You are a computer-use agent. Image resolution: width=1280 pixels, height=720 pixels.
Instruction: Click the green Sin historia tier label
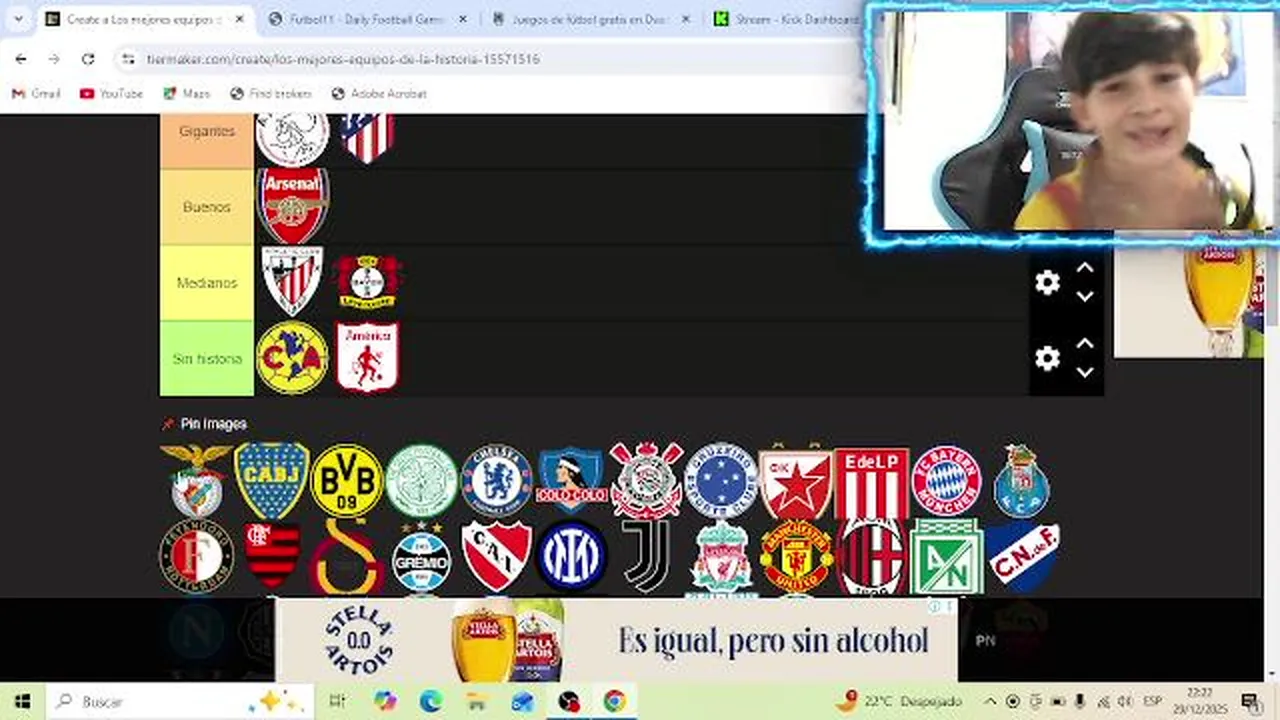pyautogui.click(x=207, y=358)
